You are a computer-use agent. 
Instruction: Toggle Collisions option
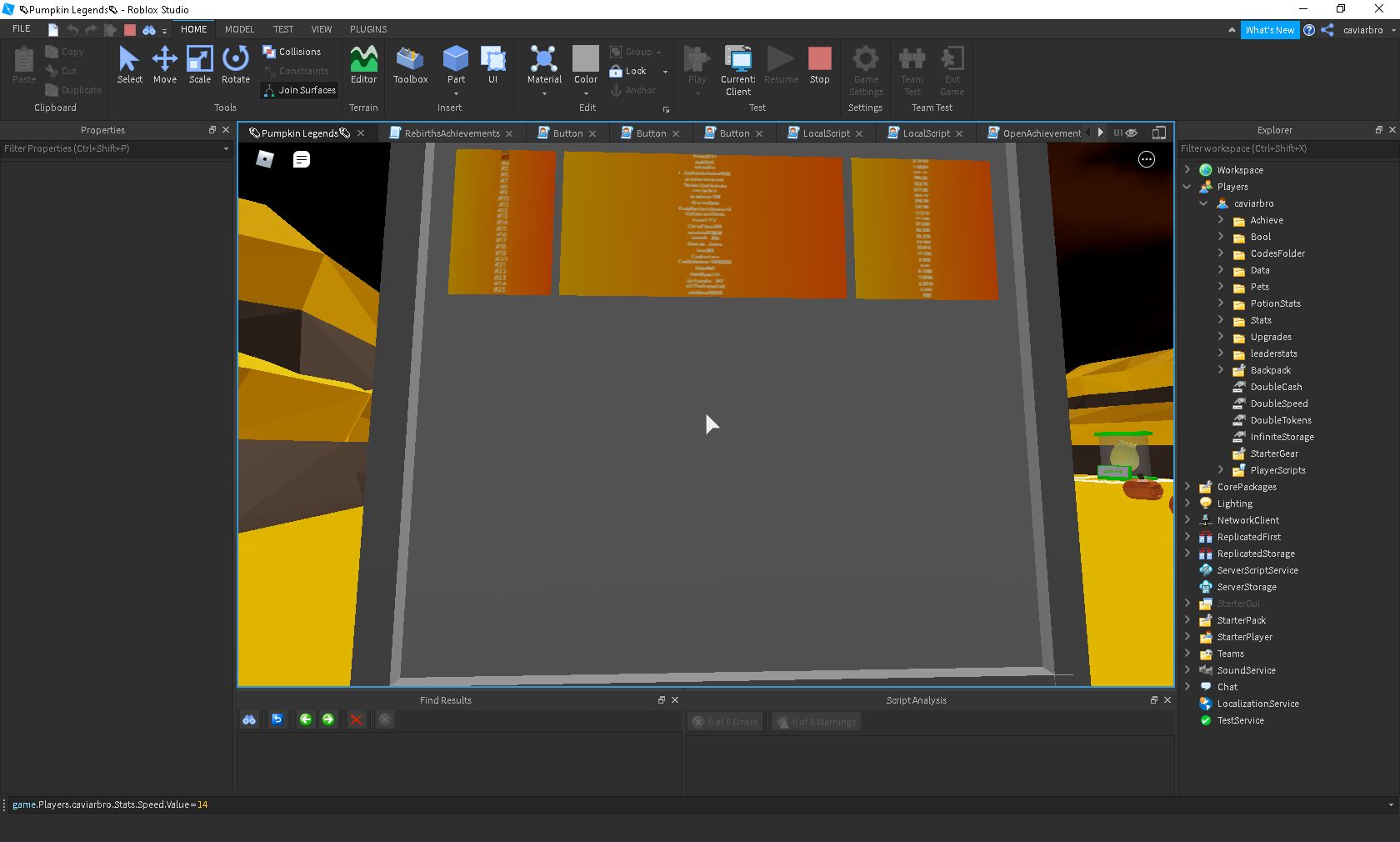click(292, 52)
